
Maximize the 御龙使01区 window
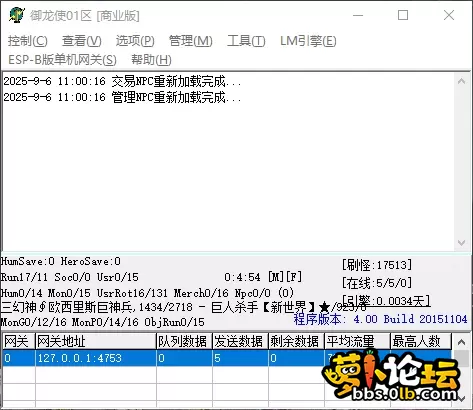(403, 15)
